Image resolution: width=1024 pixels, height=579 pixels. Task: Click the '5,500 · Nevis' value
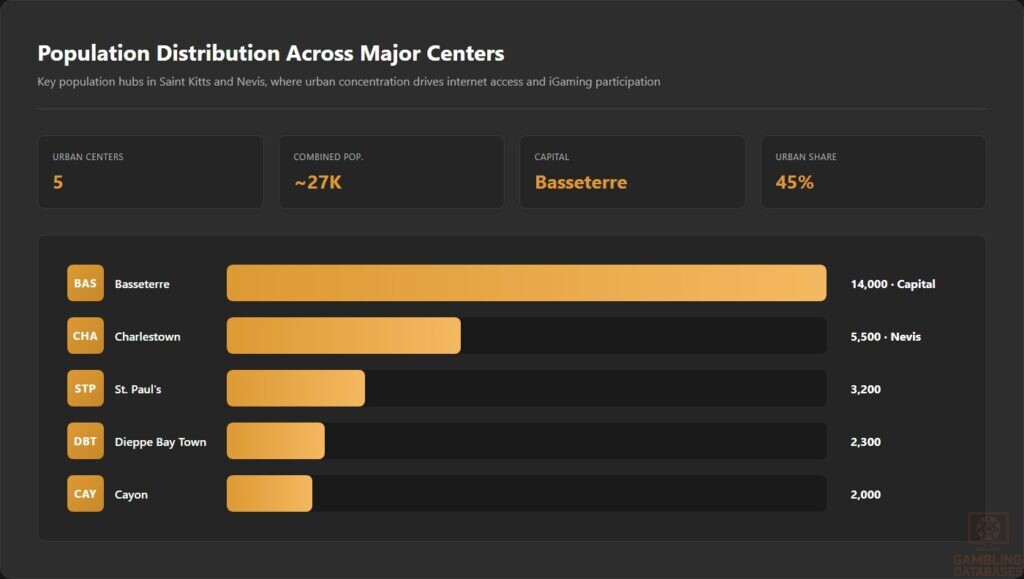point(886,337)
